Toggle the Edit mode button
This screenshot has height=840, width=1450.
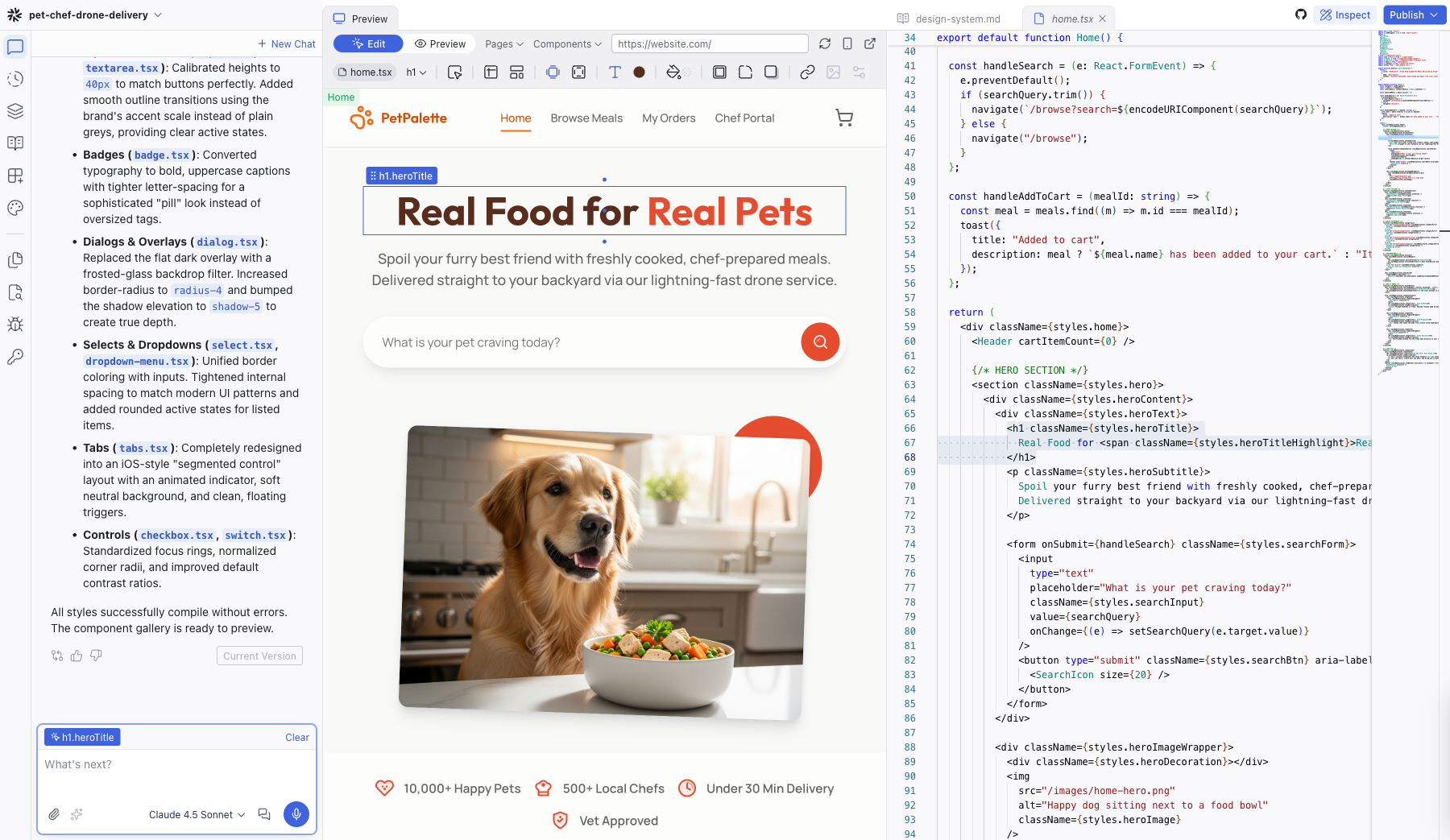(x=368, y=43)
